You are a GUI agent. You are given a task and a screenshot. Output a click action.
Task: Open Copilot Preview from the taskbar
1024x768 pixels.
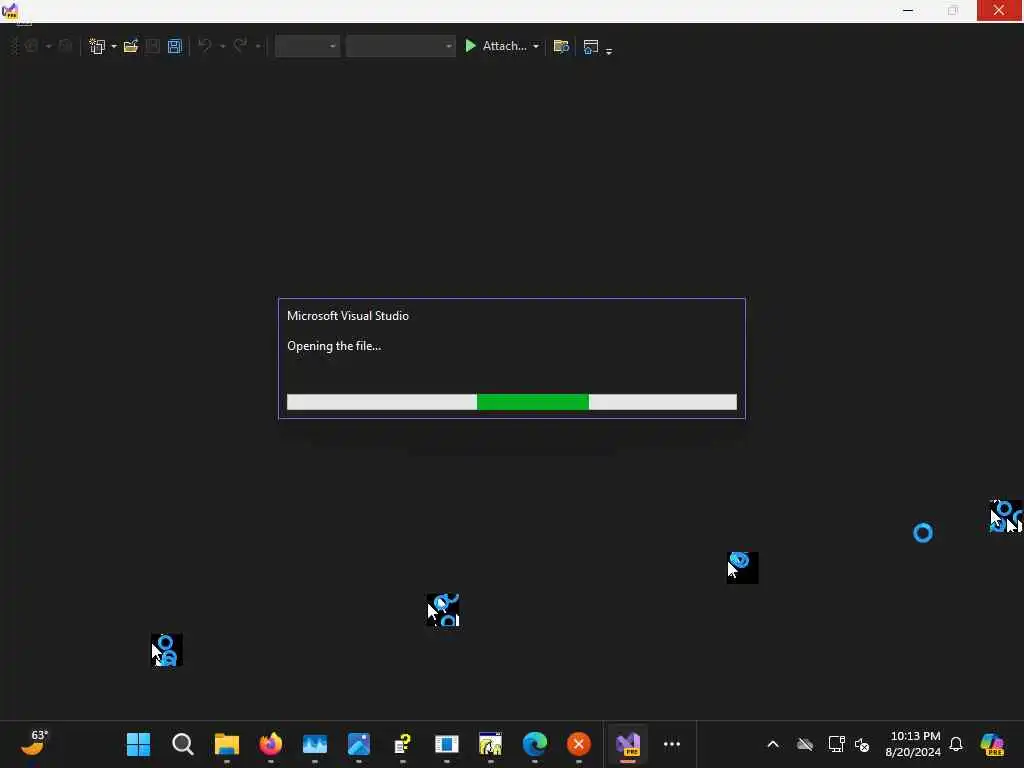tap(992, 744)
